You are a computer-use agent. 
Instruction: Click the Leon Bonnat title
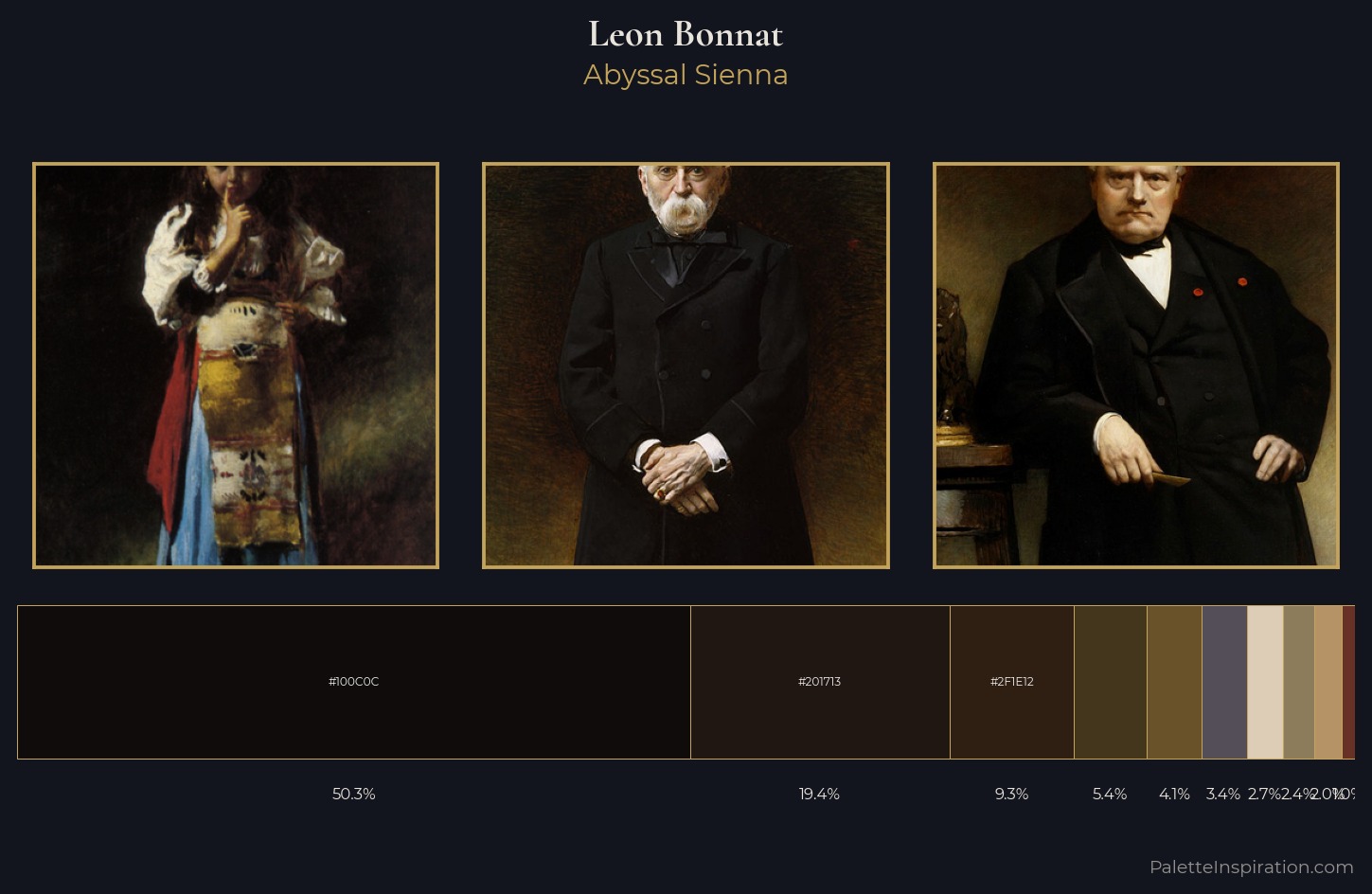686,35
